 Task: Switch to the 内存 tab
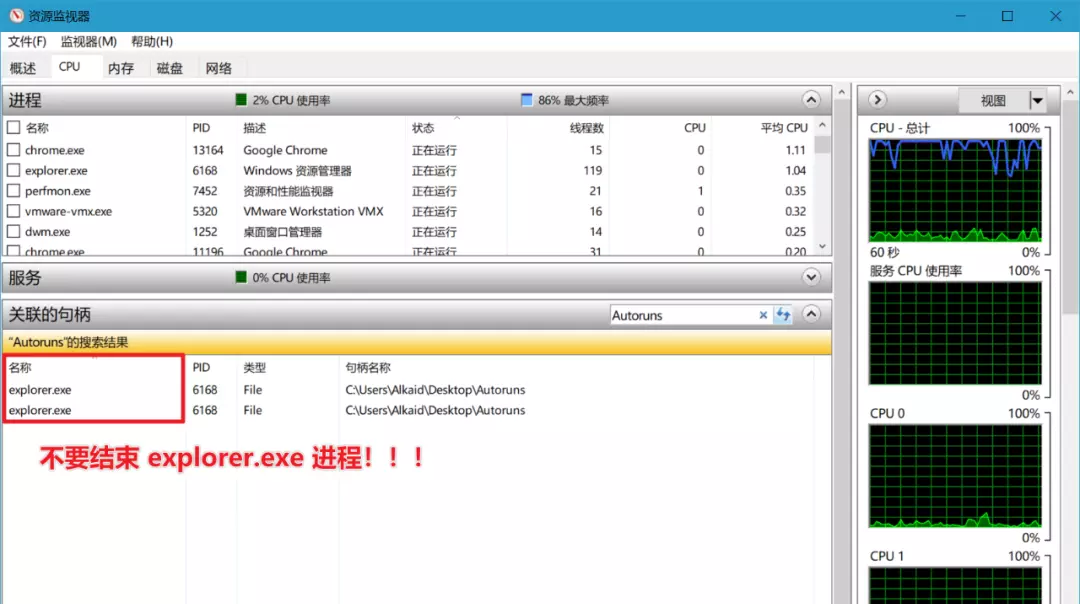tap(121, 67)
